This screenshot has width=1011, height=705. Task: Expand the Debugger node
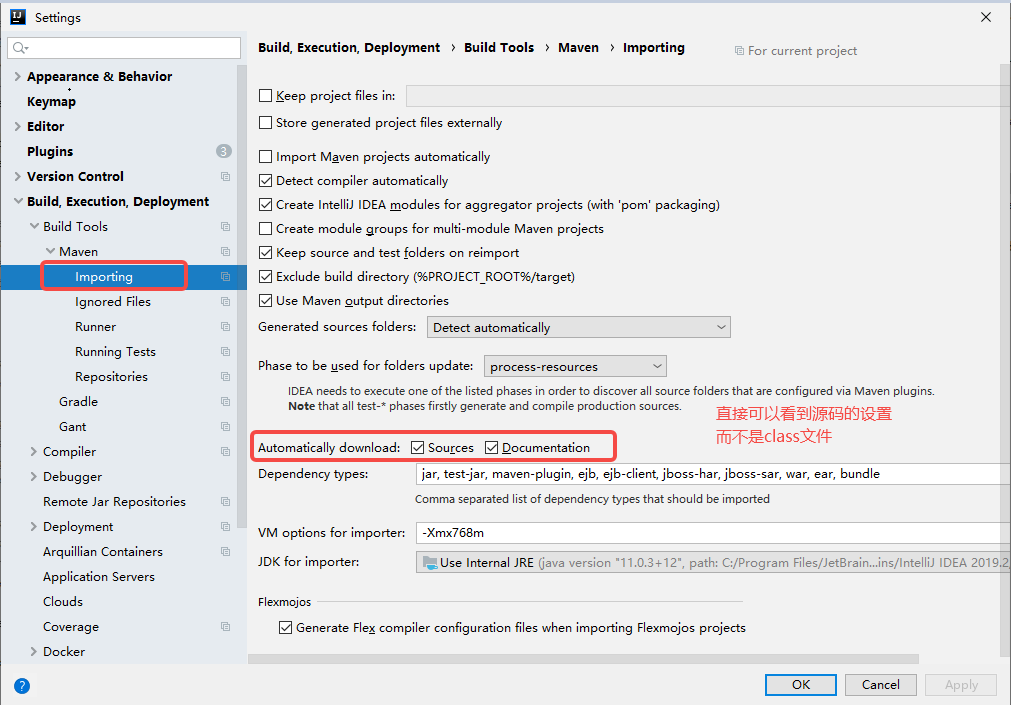(34, 477)
